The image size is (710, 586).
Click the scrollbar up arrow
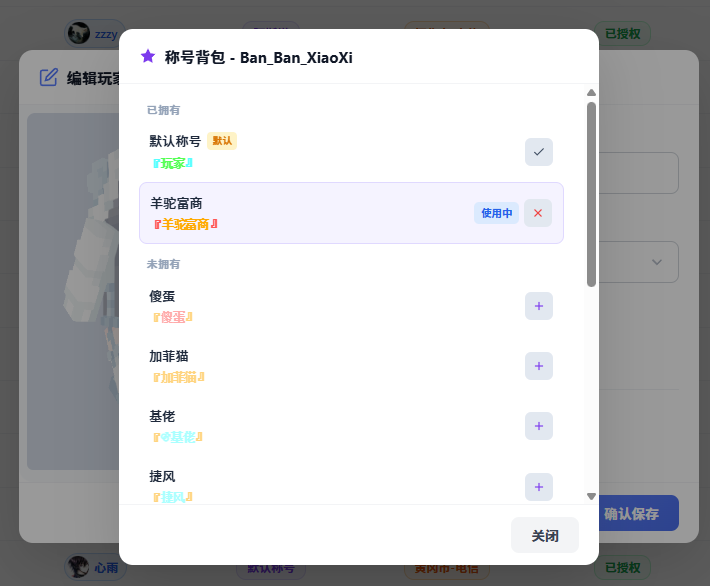pos(591,93)
